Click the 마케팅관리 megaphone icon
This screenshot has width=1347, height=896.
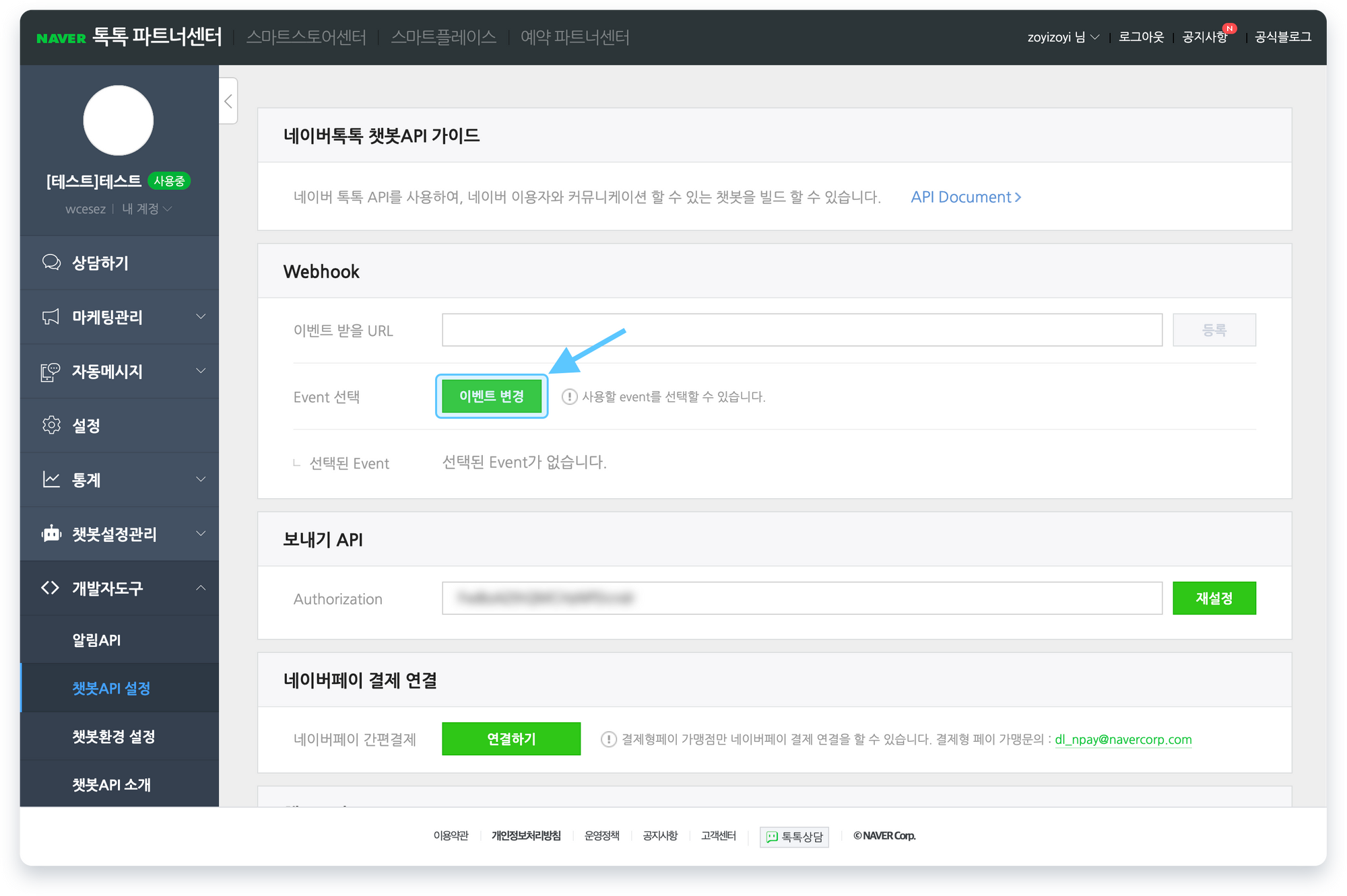pyautogui.click(x=51, y=317)
